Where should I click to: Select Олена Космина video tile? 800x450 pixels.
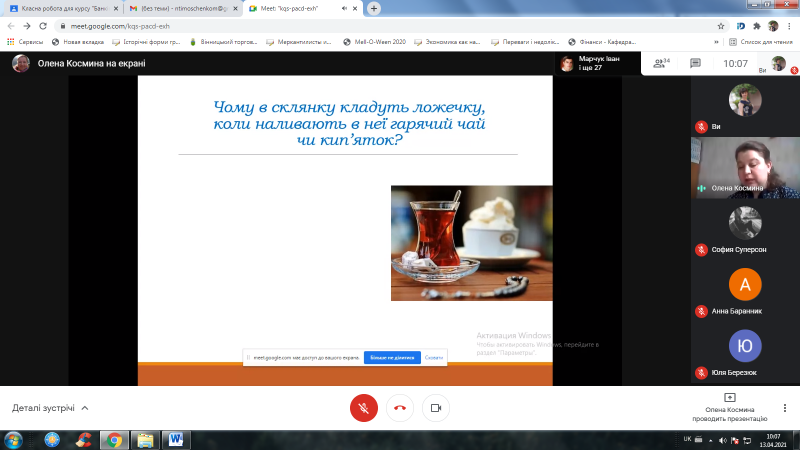(x=745, y=168)
